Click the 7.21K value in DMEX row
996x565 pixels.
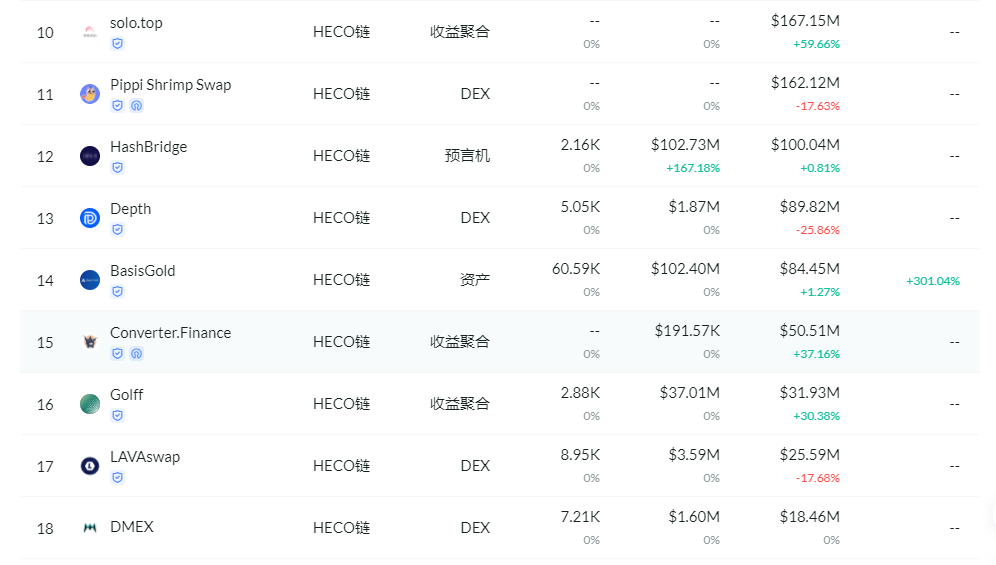(580, 517)
